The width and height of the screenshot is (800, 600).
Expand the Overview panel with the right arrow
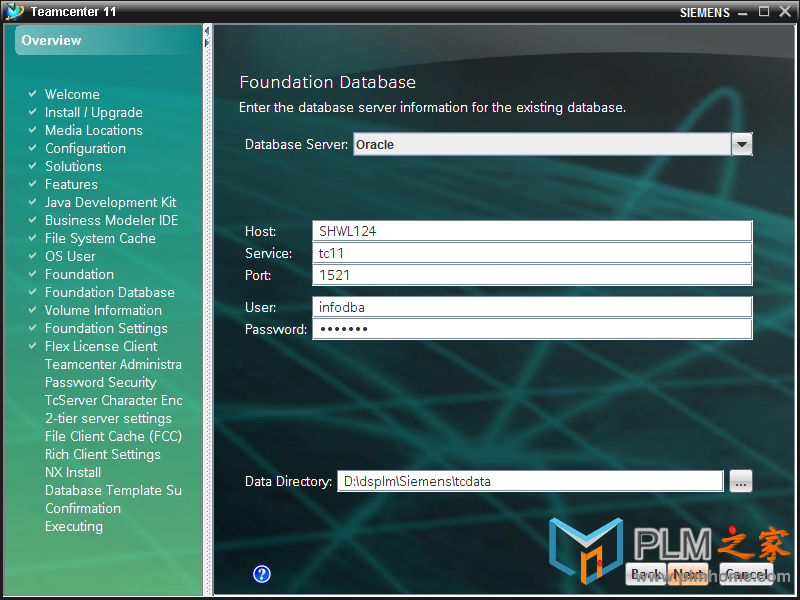coord(207,43)
